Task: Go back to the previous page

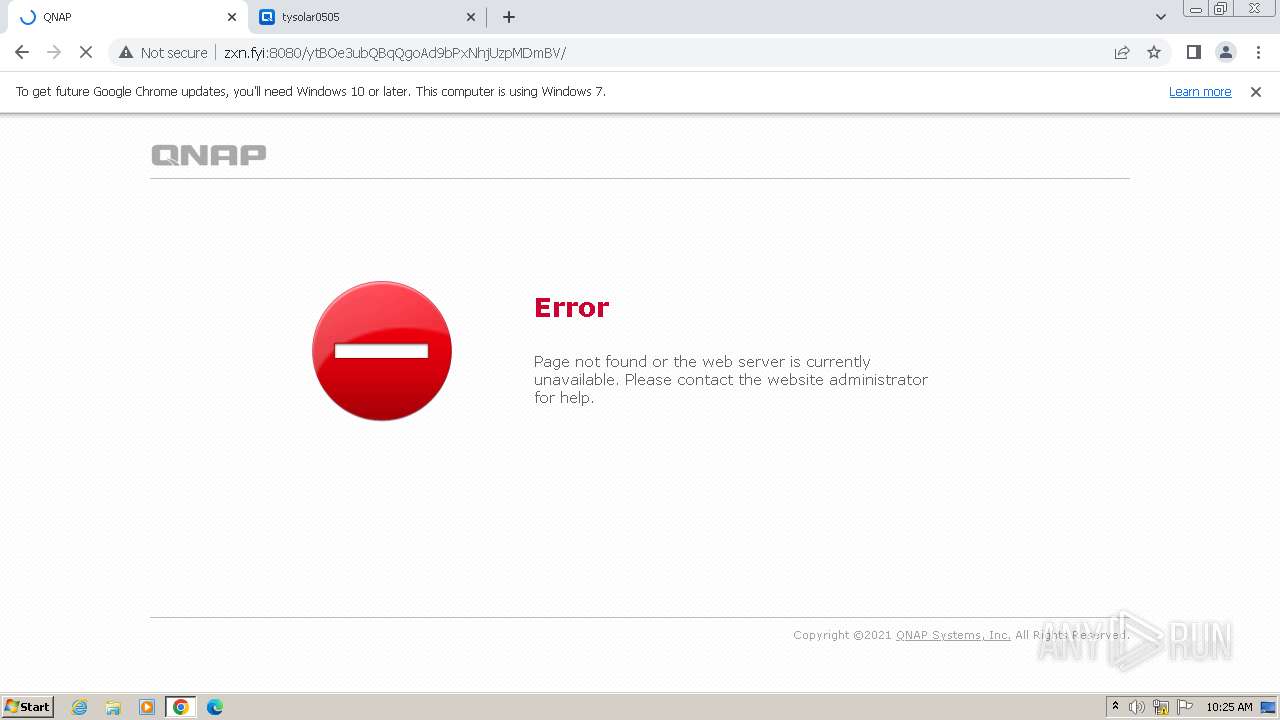Action: click(x=22, y=52)
